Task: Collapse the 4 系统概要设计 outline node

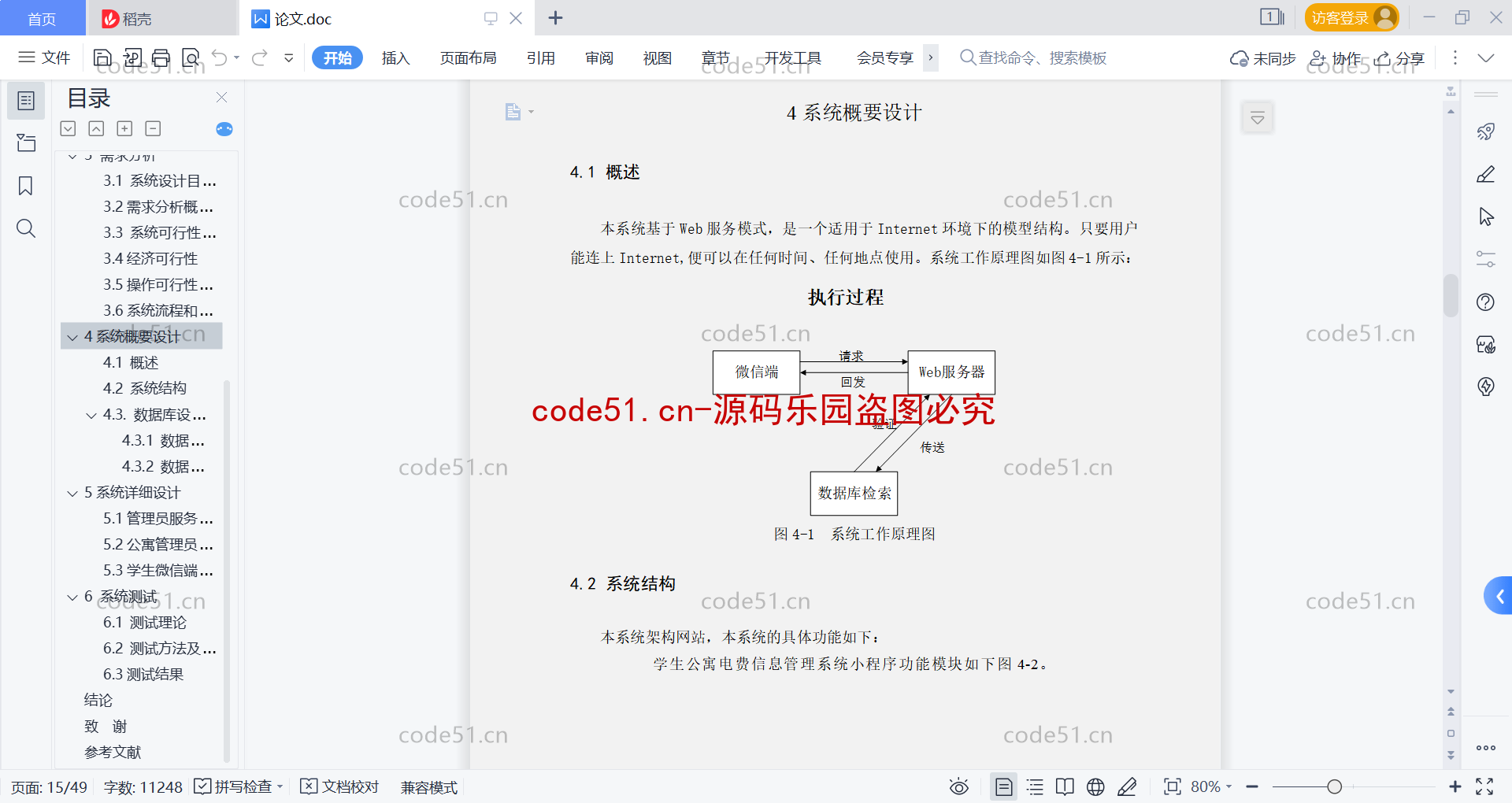Action: coord(72,337)
